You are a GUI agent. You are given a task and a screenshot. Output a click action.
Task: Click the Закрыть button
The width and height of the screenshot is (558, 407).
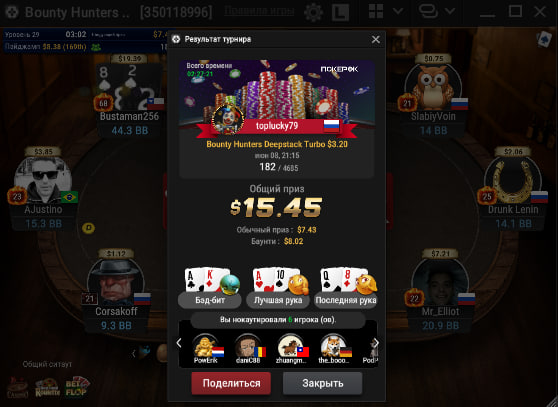(x=323, y=383)
